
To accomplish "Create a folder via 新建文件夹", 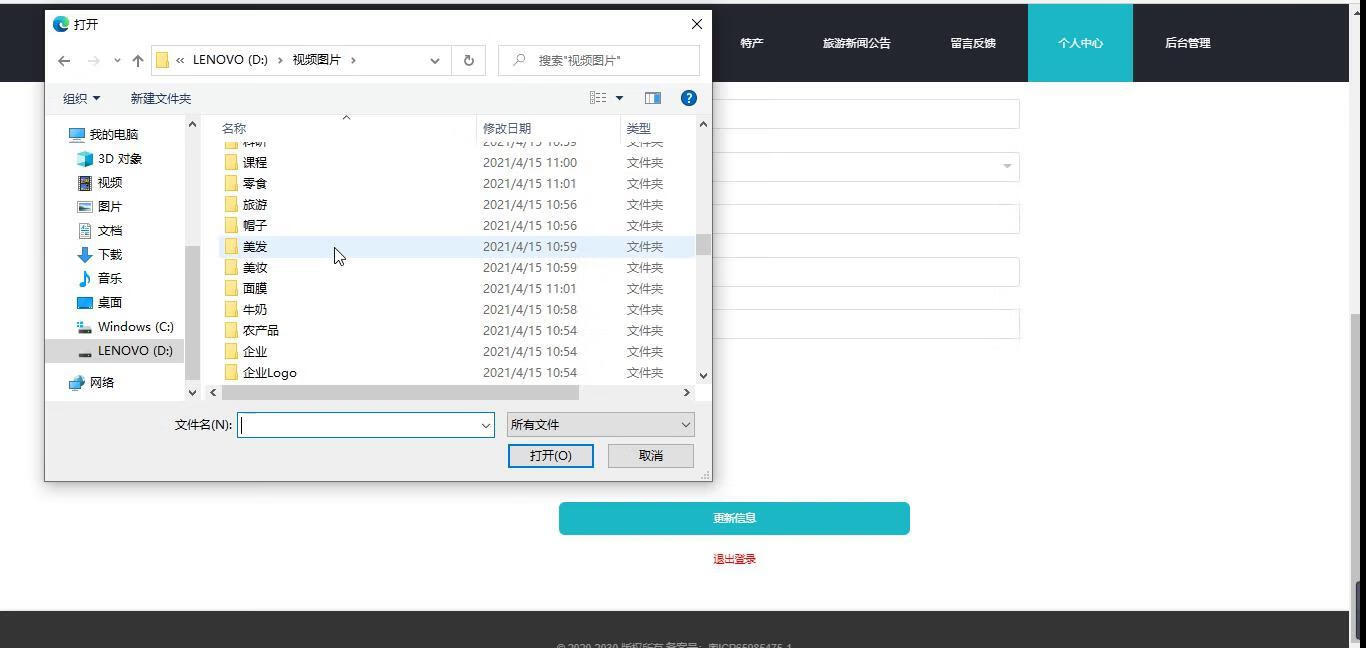I will point(160,98).
